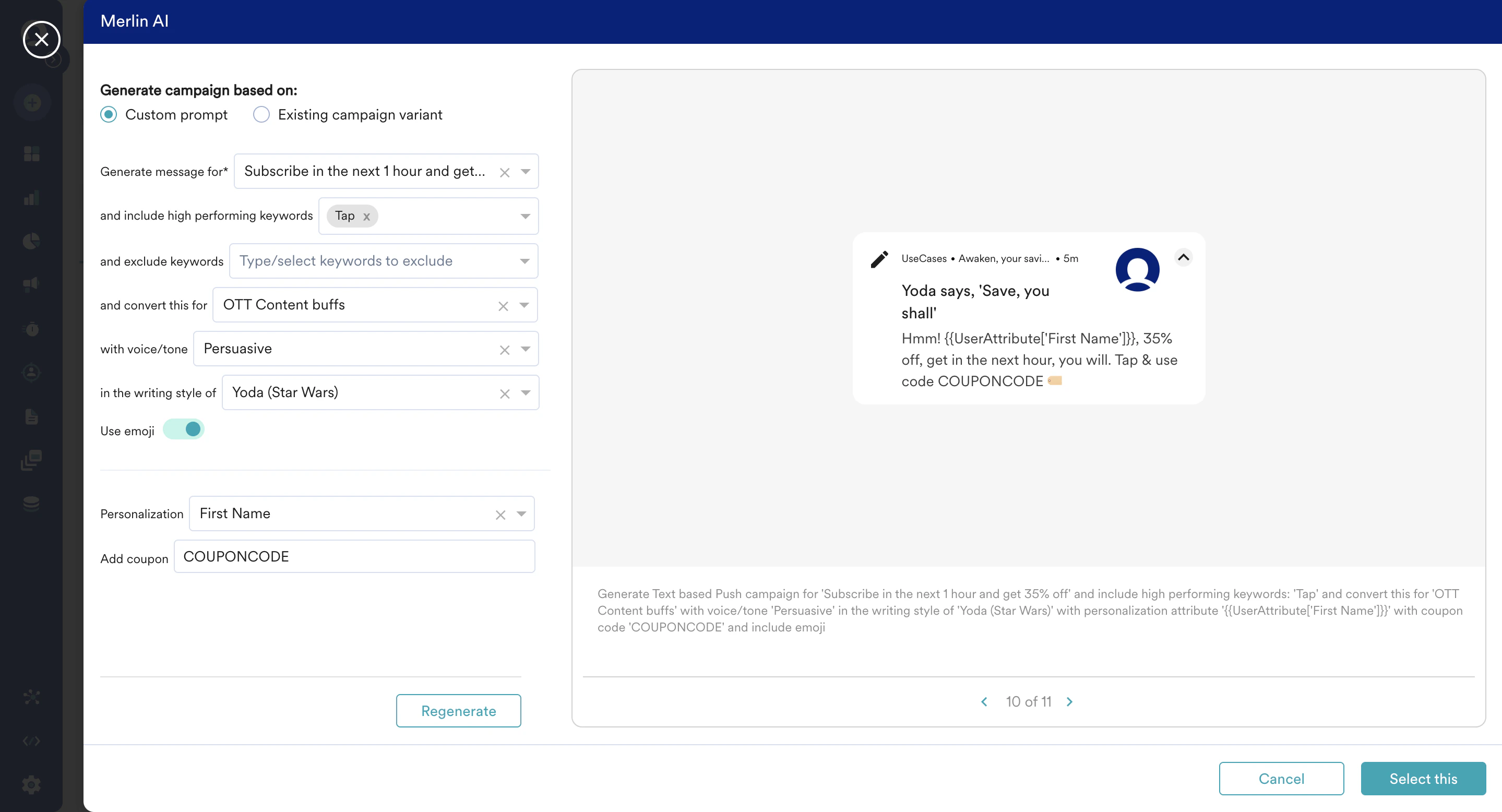
Task: Click the Select this button
Action: point(1423,778)
